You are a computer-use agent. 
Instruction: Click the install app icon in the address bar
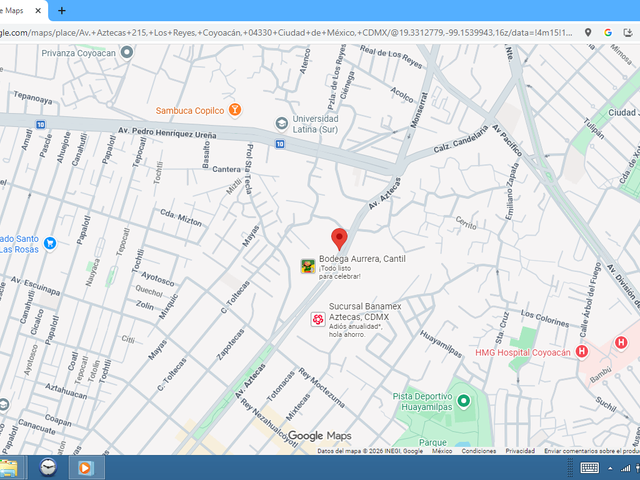(x=628, y=33)
